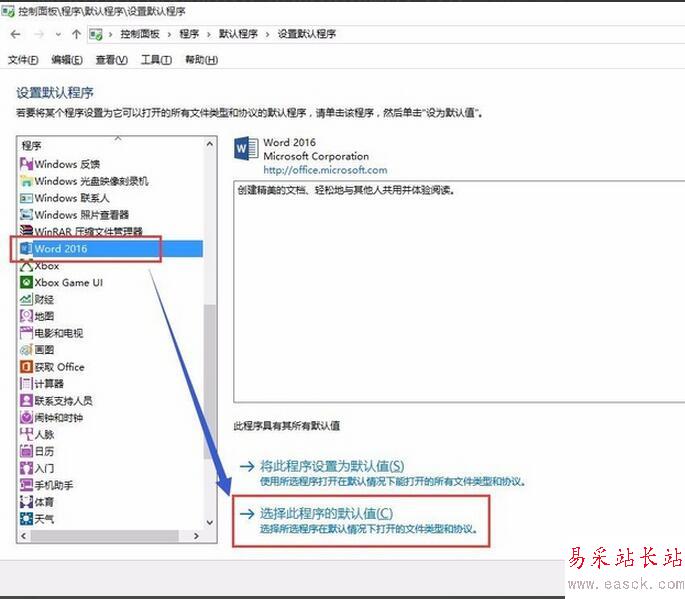Select the Windows 照片查看器 icon

click(26, 215)
